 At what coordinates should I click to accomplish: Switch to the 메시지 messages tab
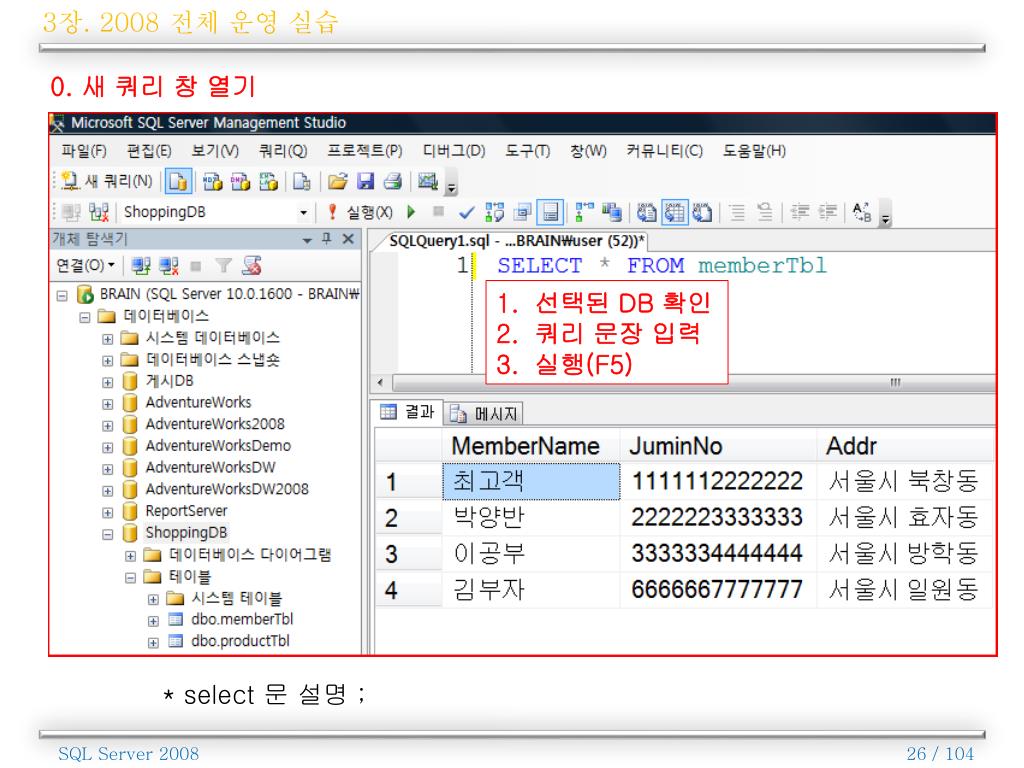coord(484,413)
